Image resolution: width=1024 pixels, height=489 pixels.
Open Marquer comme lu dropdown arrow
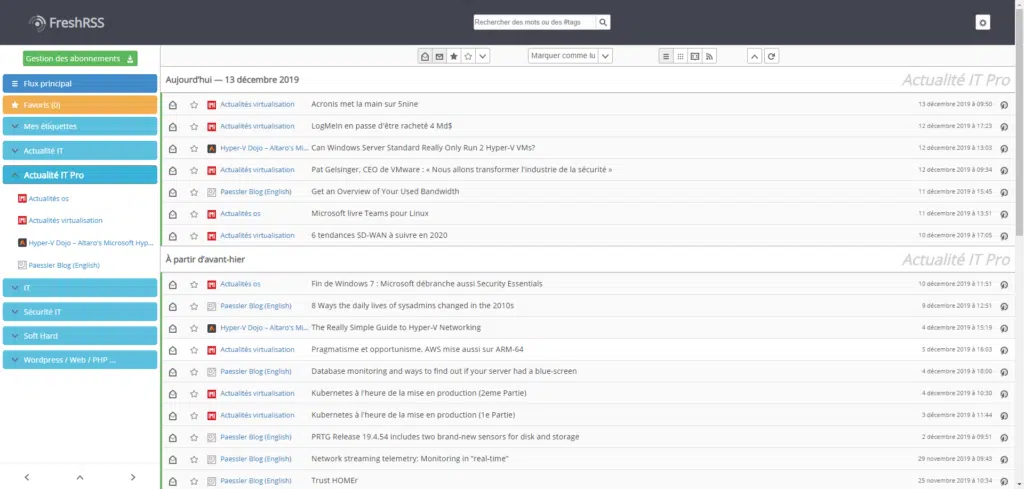click(x=605, y=57)
